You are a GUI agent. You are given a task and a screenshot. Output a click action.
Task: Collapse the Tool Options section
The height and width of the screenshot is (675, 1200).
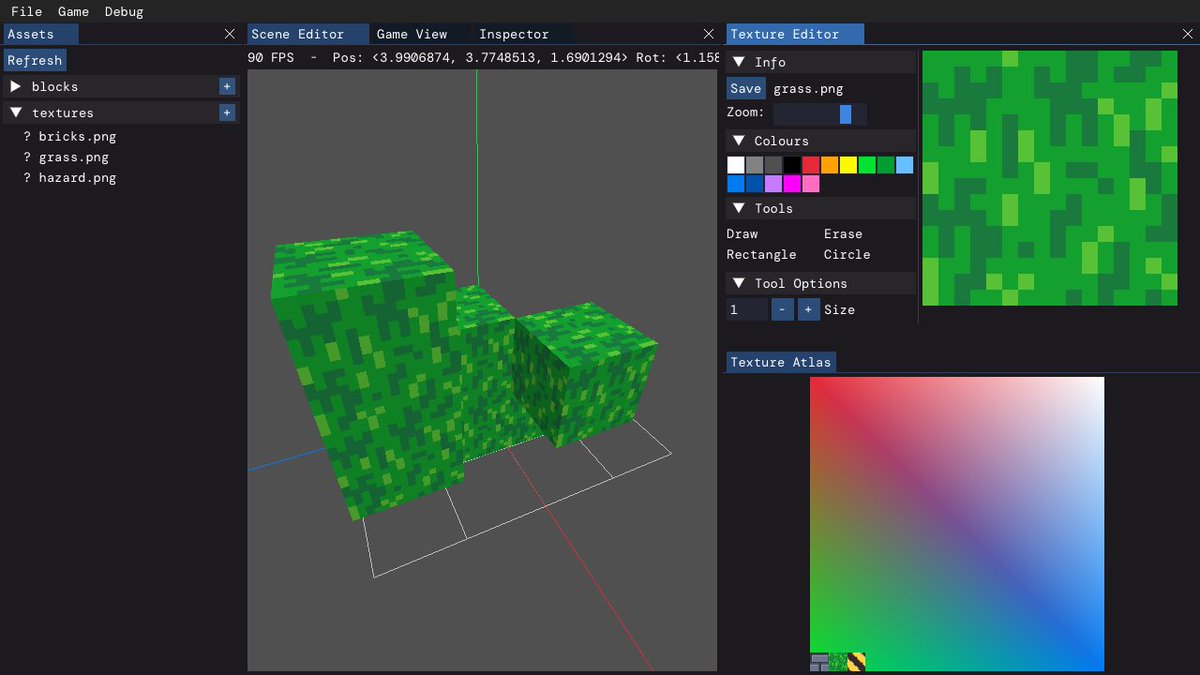pyautogui.click(x=739, y=283)
